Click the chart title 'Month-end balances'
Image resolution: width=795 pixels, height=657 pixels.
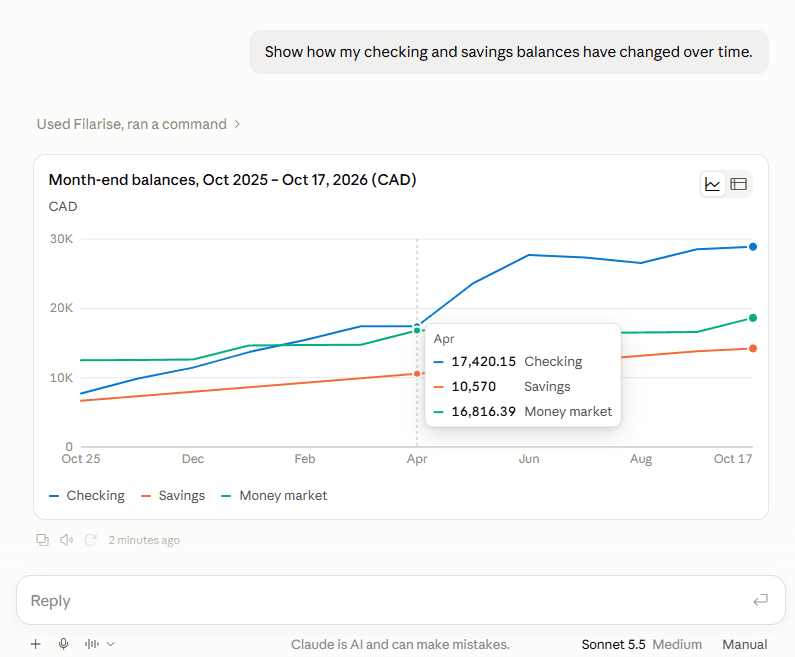pos(232,180)
